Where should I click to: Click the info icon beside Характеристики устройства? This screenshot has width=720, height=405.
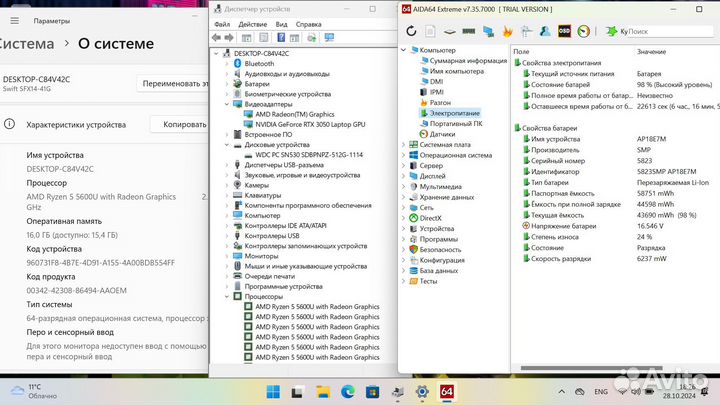[9, 124]
